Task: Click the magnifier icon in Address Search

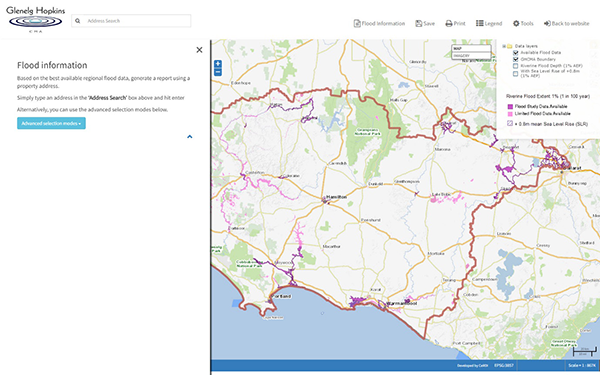Action: pyautogui.click(x=78, y=21)
